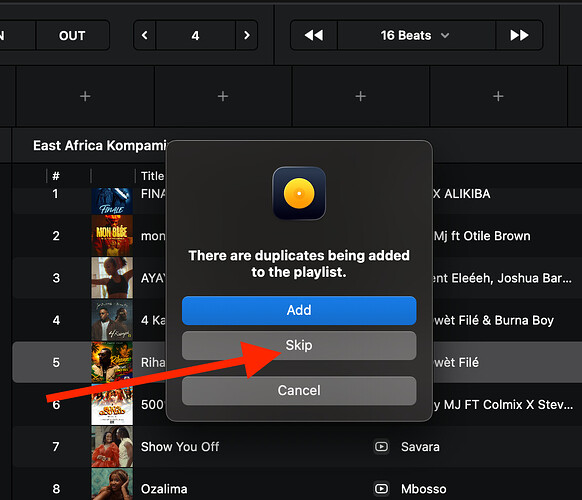Select the Show You Off track row

(x=297, y=447)
